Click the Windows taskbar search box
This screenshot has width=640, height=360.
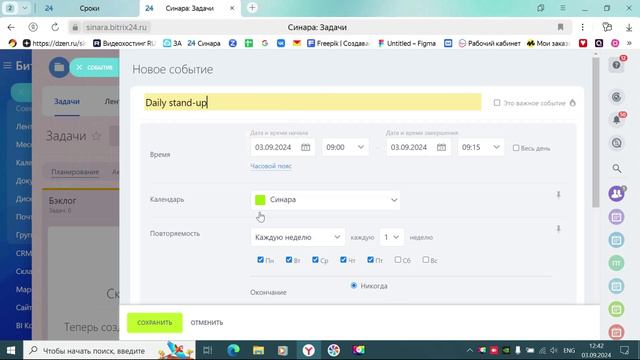pos(109,350)
